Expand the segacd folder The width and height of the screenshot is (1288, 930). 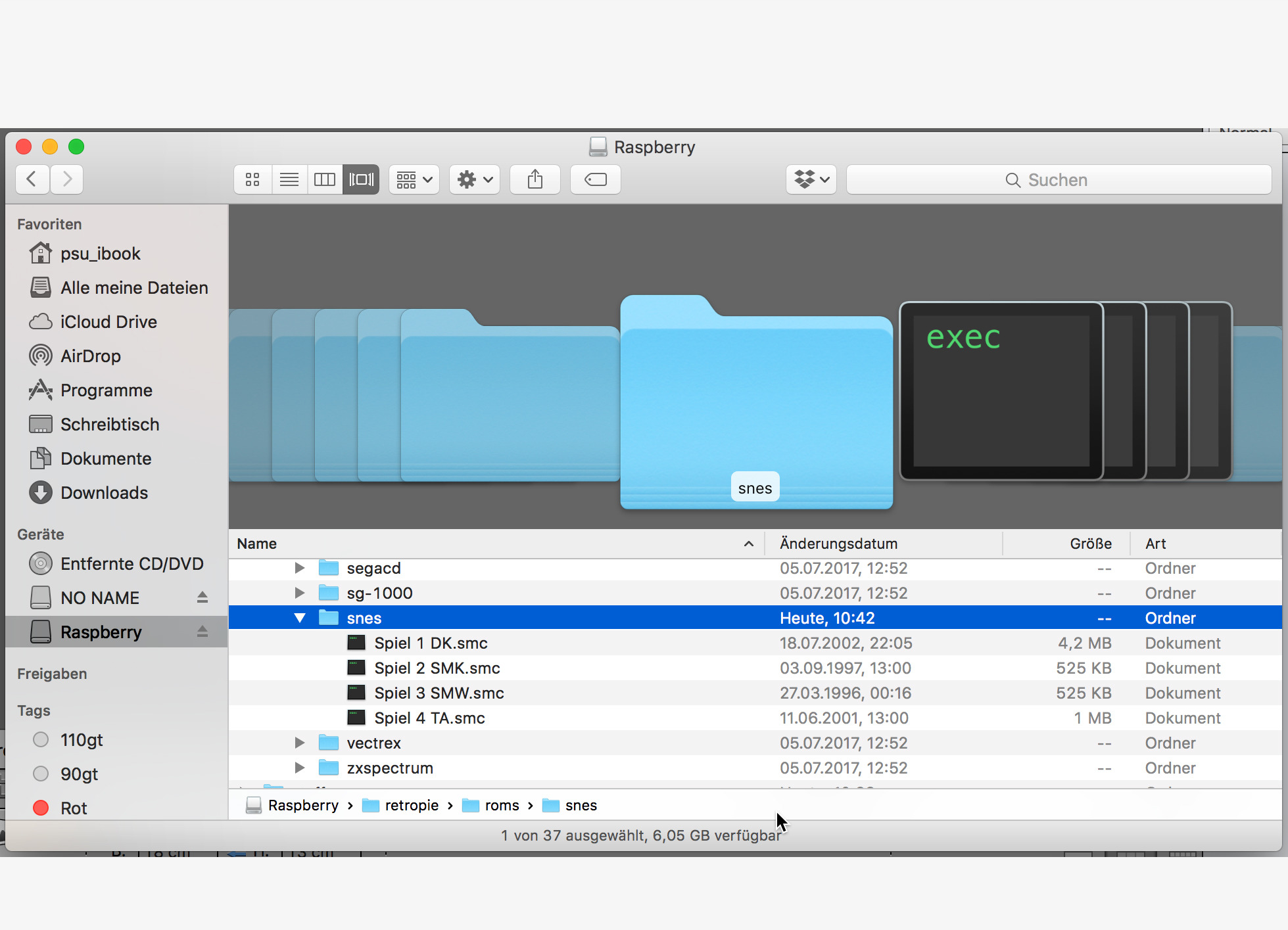point(300,568)
